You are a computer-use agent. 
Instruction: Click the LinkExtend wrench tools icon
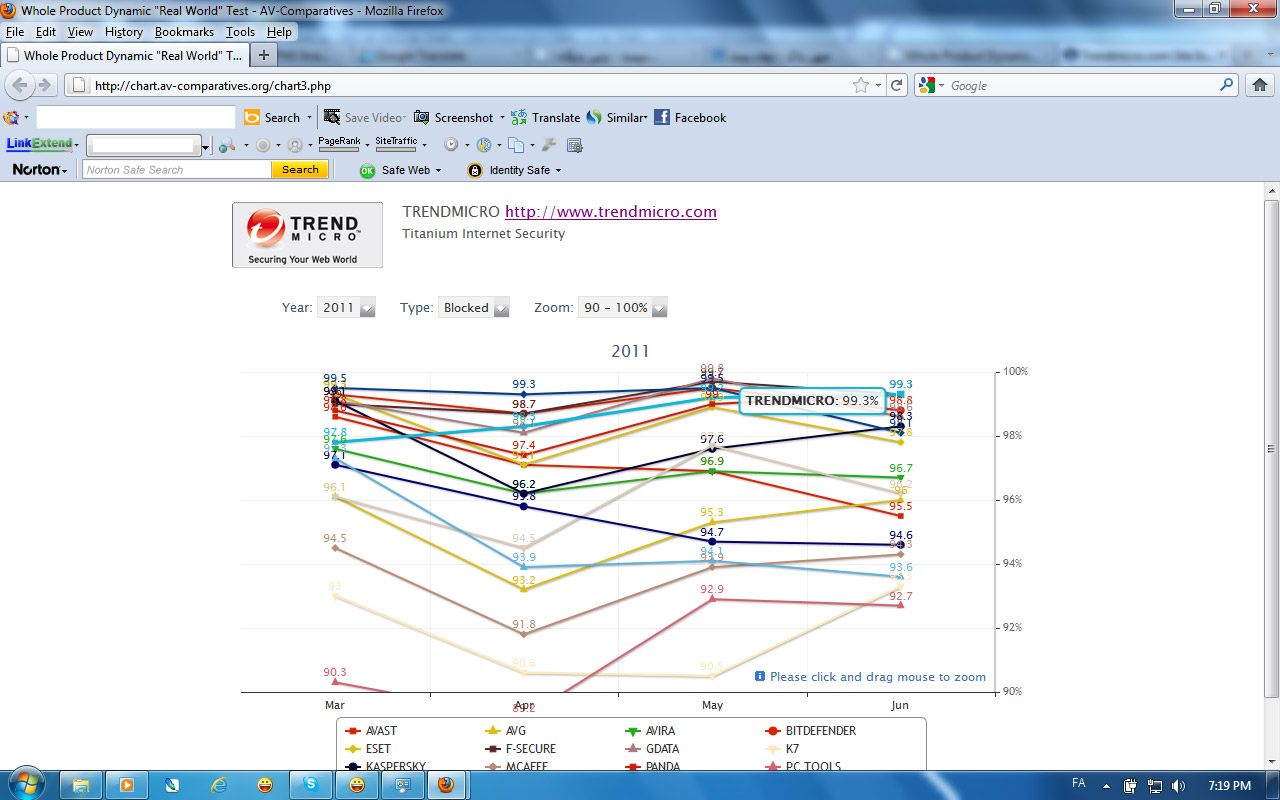pos(549,145)
